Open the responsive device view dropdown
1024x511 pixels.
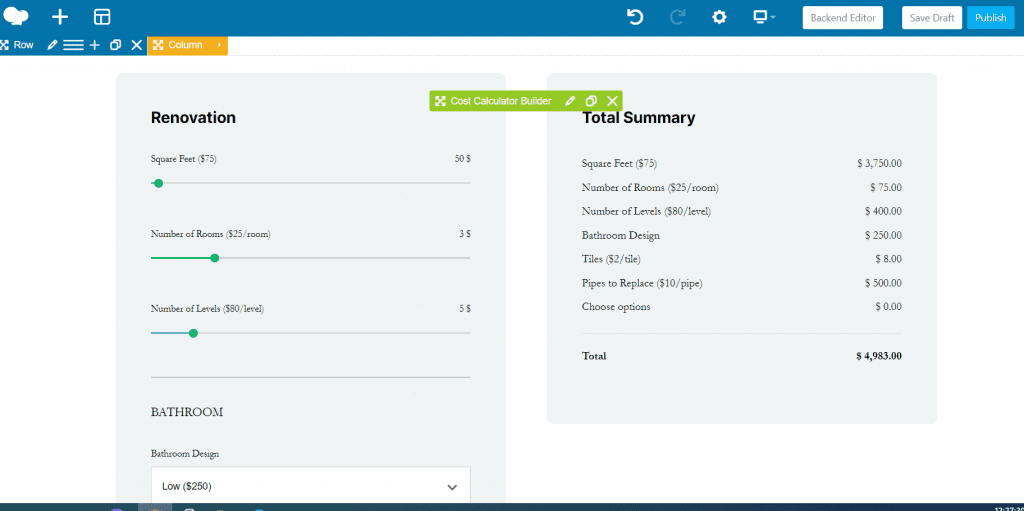(x=764, y=18)
